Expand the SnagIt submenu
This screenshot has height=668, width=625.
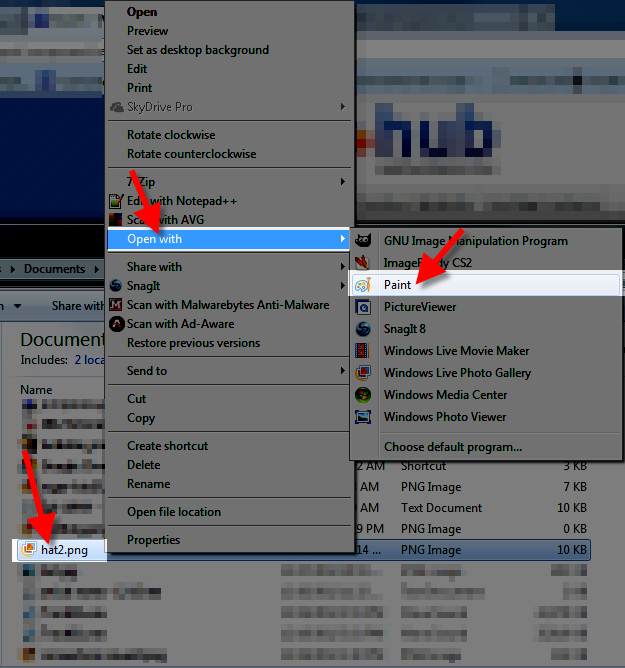[x=343, y=286]
